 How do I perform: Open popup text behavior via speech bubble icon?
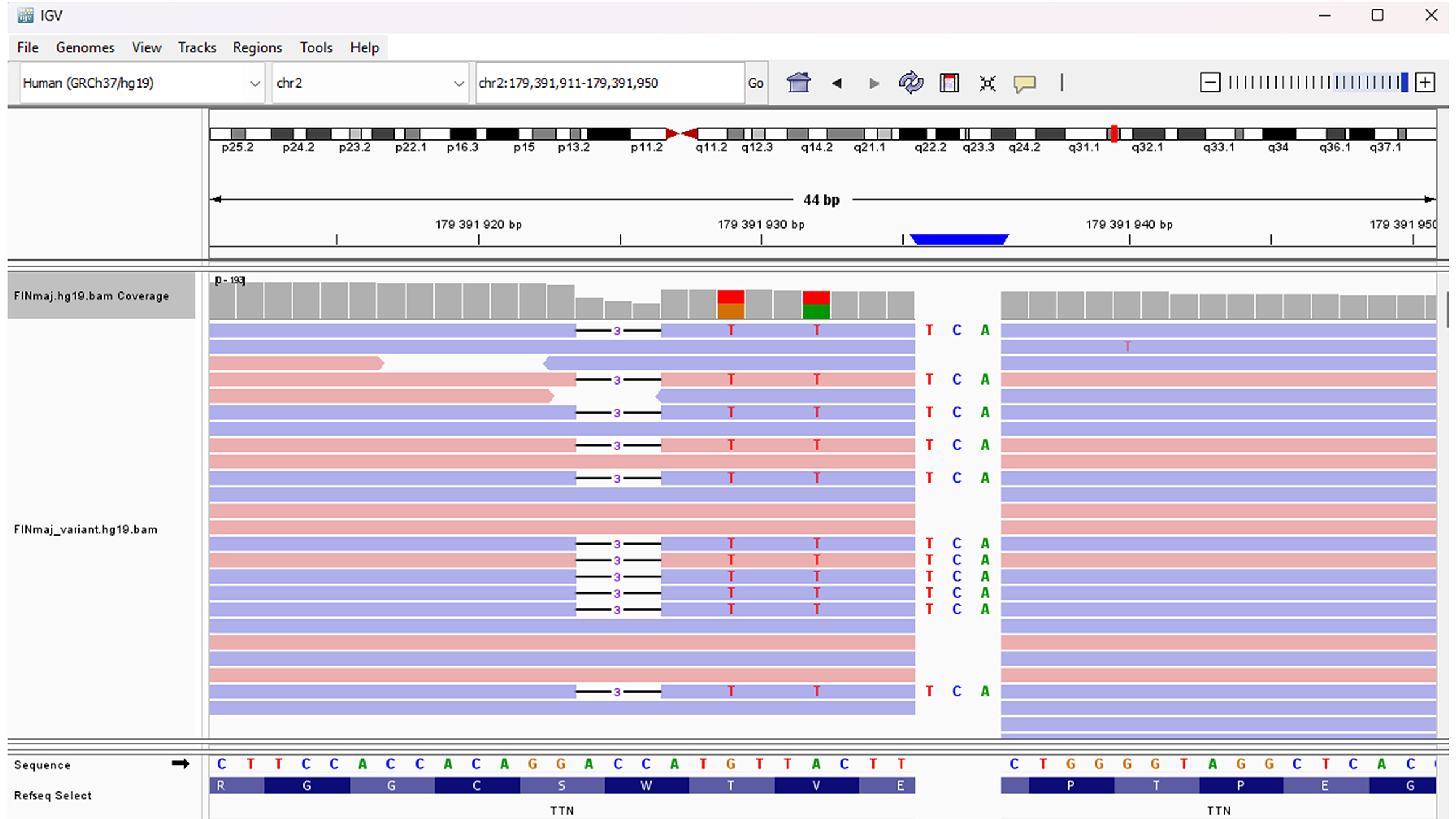(1025, 83)
